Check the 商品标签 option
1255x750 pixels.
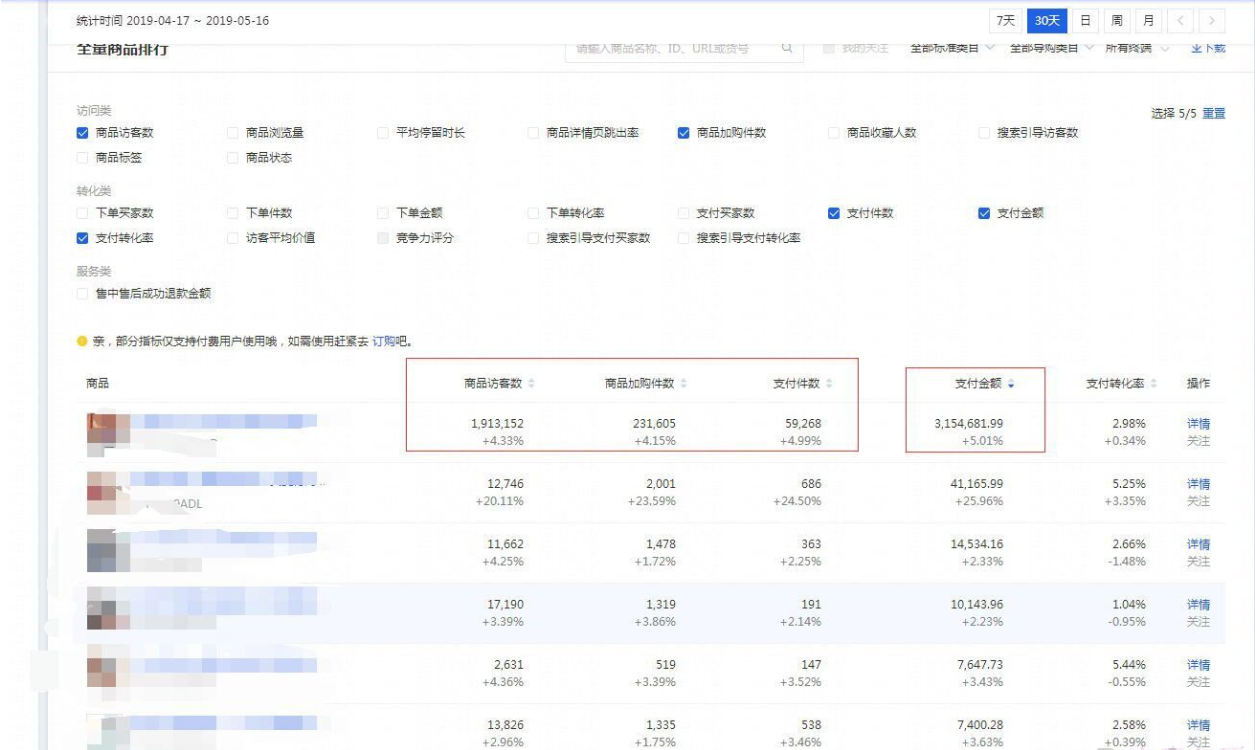pos(83,158)
